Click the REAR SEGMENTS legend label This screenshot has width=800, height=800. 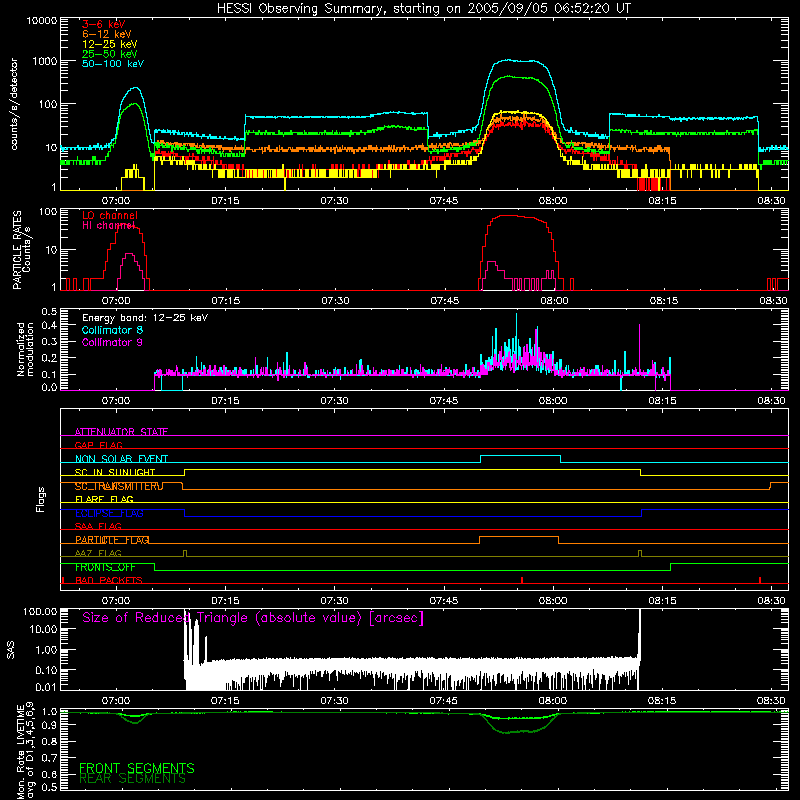coord(132,779)
